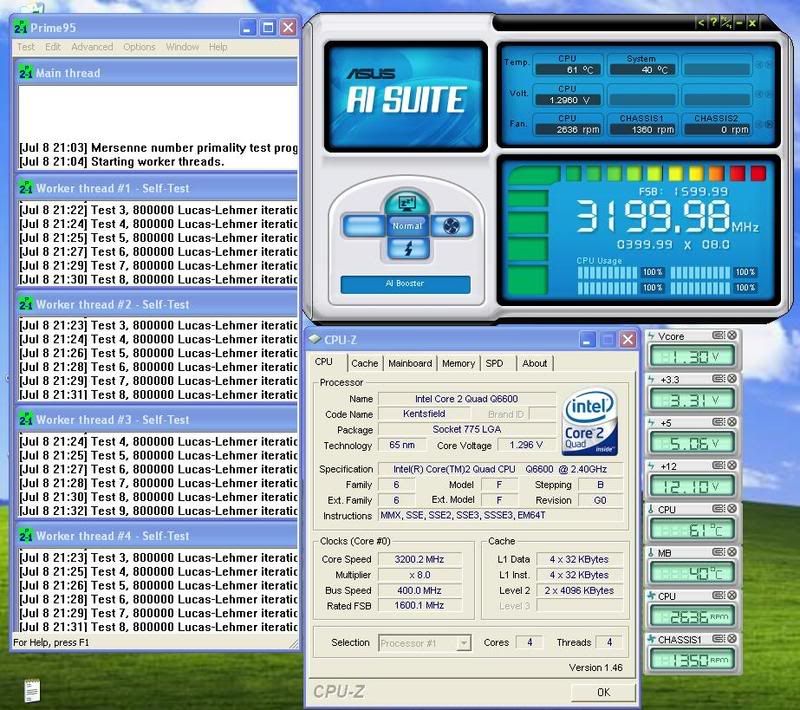
Task: Close the CPU temperature monitor panel
Action: (732, 509)
